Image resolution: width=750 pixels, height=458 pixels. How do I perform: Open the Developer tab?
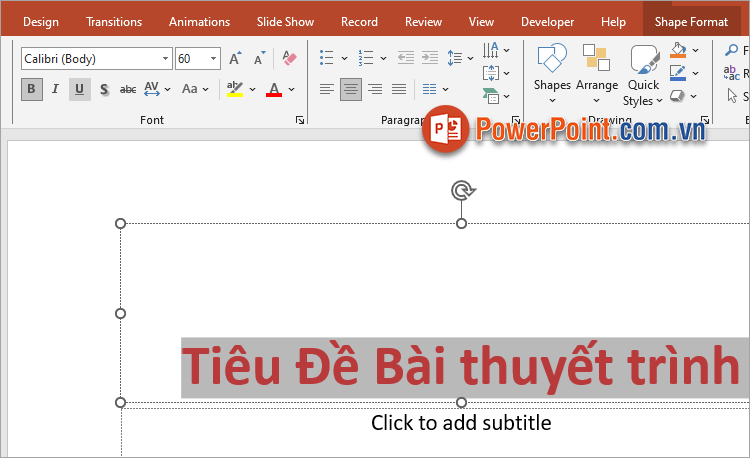pos(547,22)
